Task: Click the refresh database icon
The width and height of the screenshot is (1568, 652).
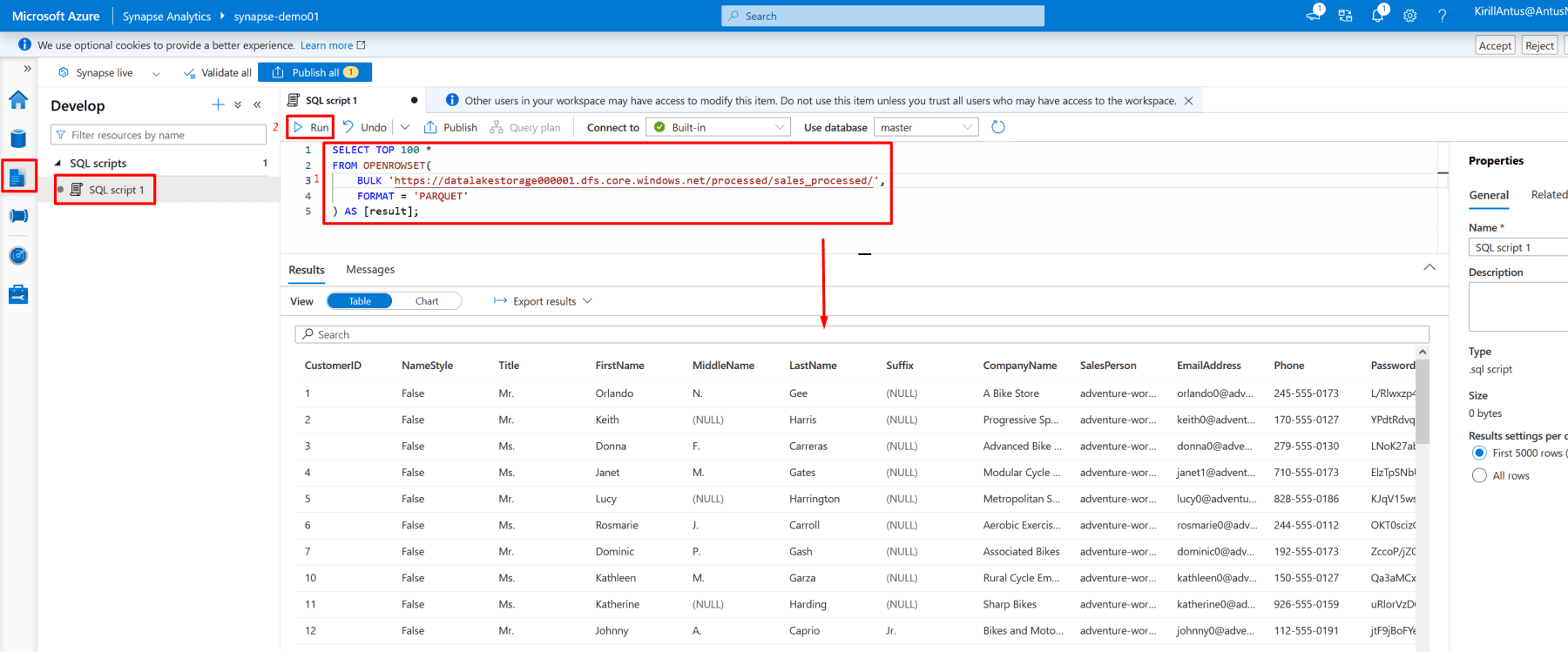Action: click(x=998, y=127)
